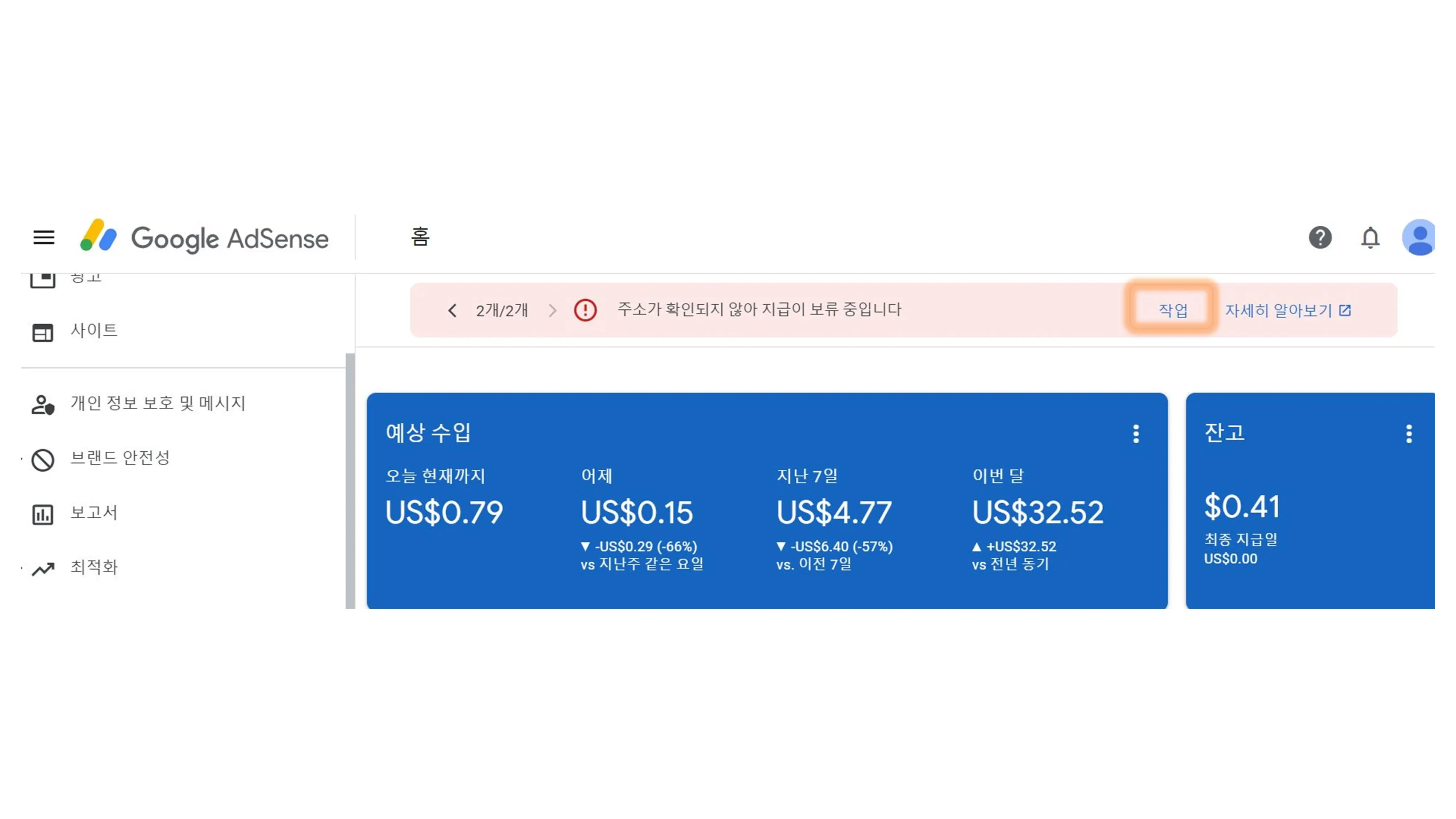
Task: Open the 보고서 sidebar icon
Action: point(43,513)
